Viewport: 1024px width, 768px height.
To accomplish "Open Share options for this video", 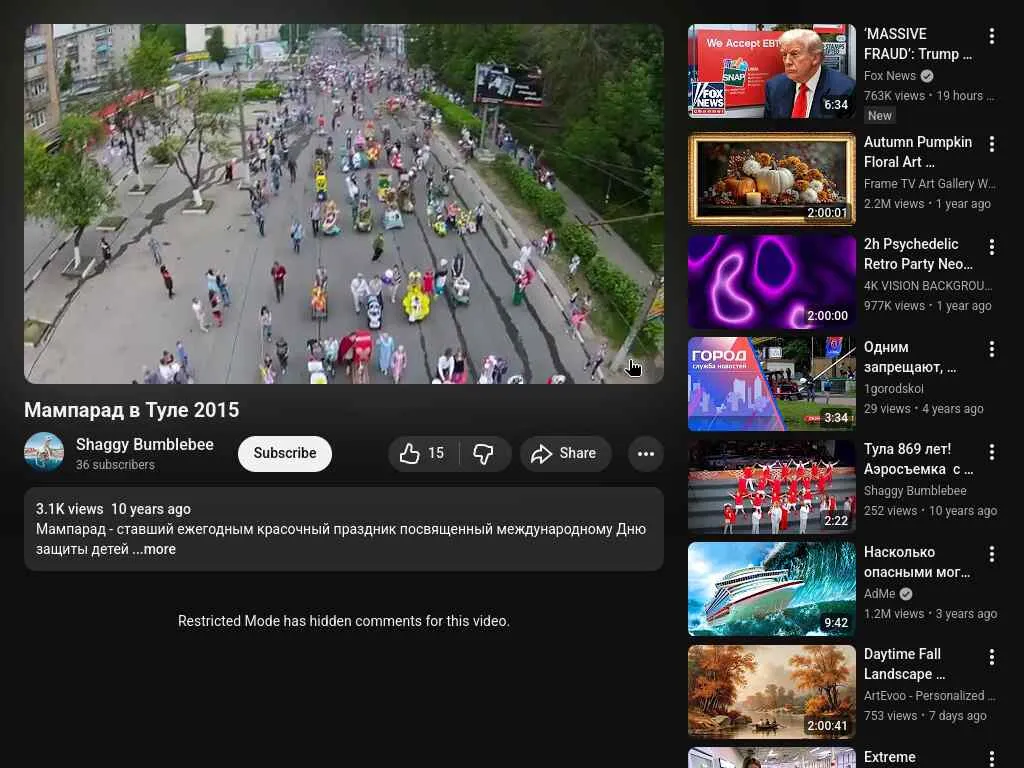I will click(566, 453).
